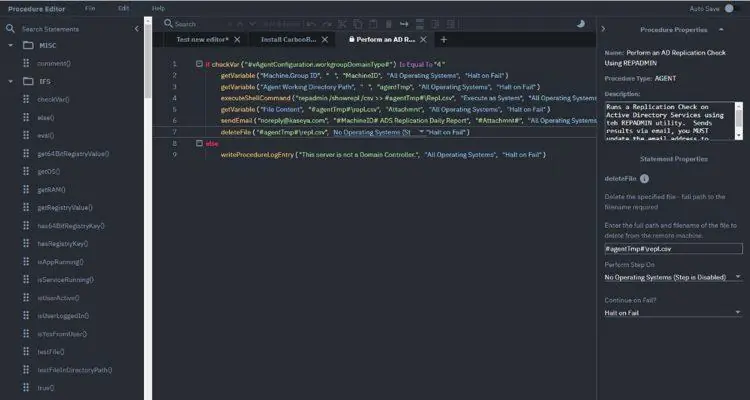Collapse the MISC folder in statements tree
The width and height of the screenshot is (750, 400).
coord(11,45)
